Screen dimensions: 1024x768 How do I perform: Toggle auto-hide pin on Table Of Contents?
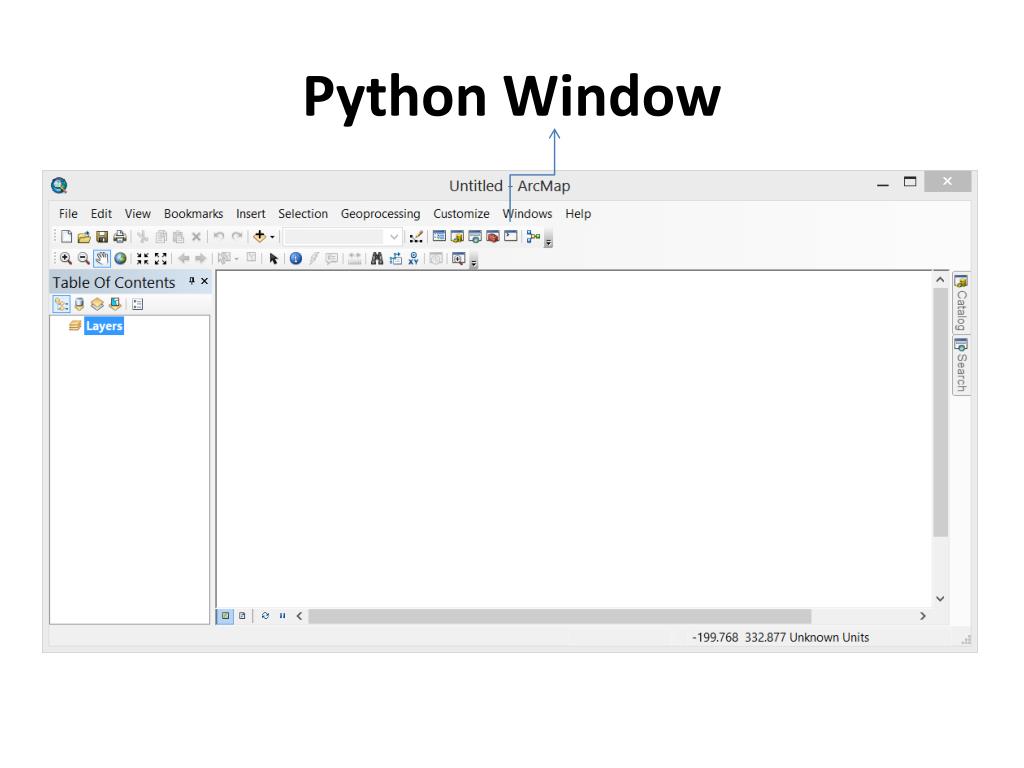[191, 281]
